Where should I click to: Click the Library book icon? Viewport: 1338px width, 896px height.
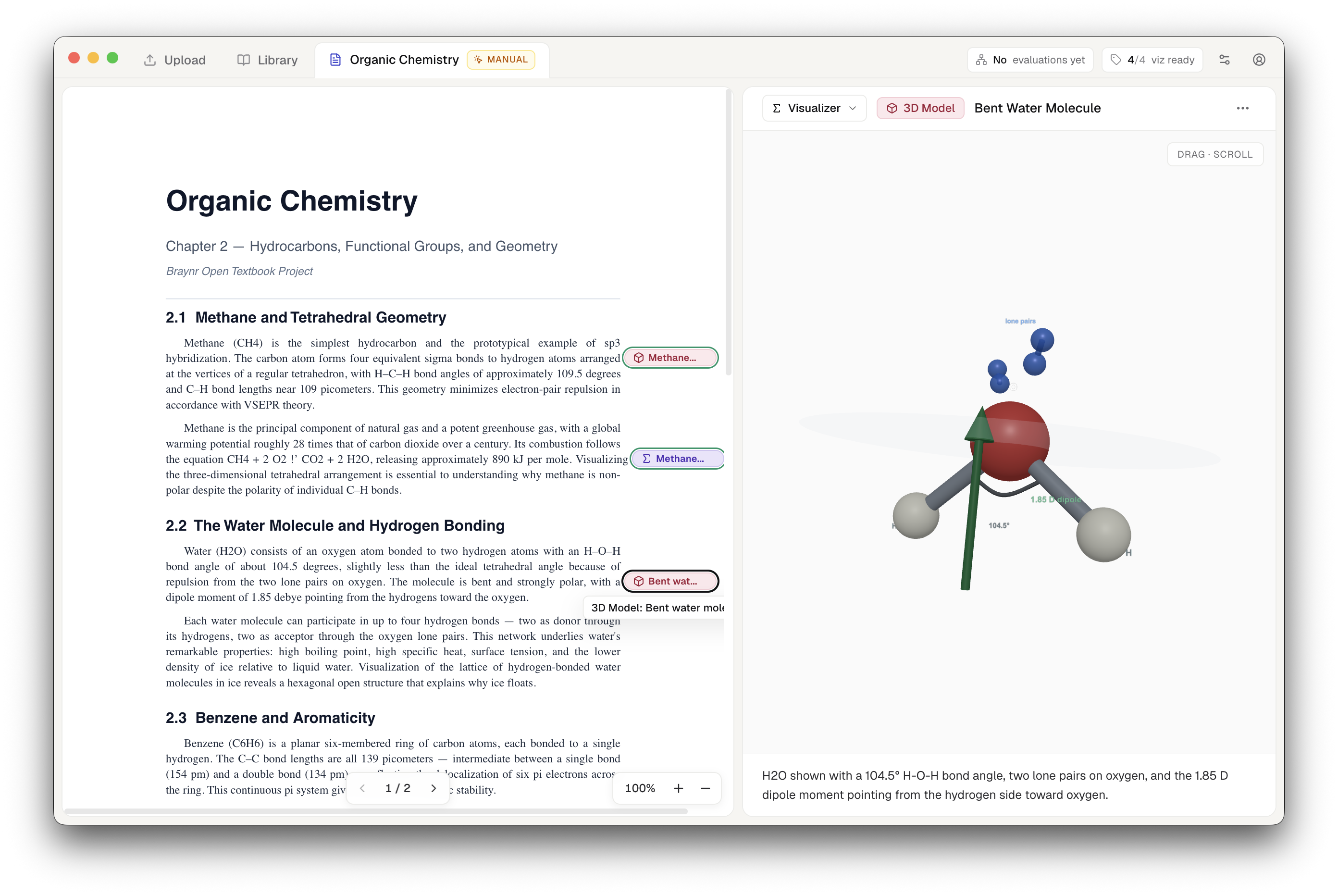click(243, 60)
